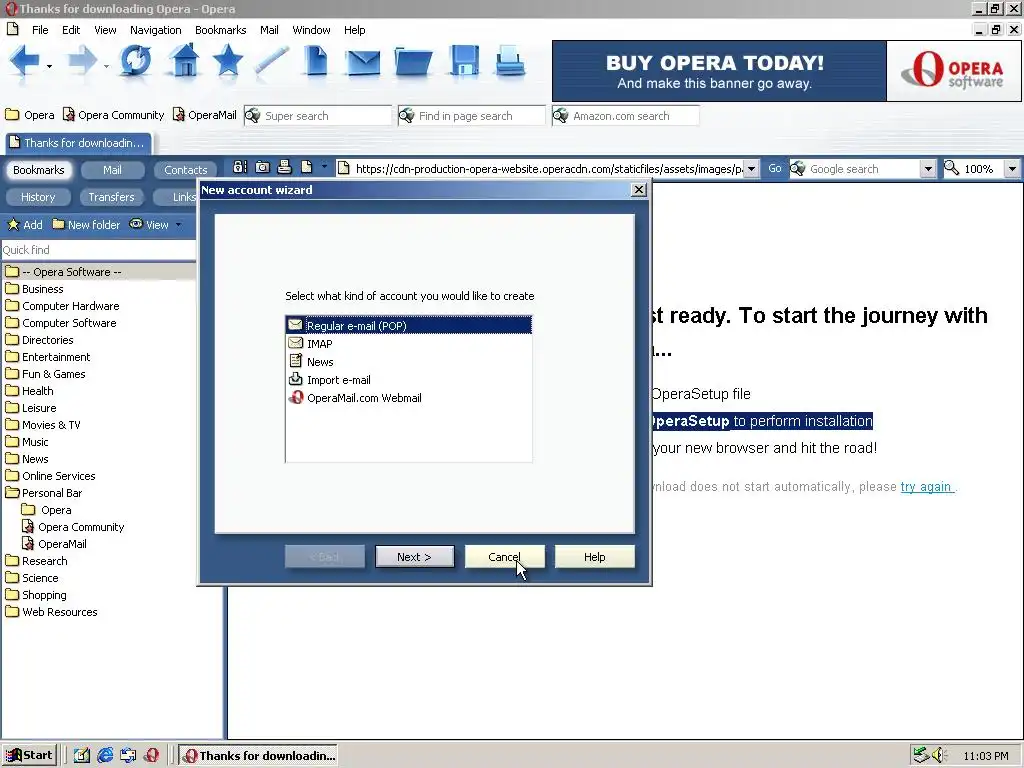Open the Edit menu
Screen dimensions: 1024x768
pyautogui.click(x=71, y=30)
